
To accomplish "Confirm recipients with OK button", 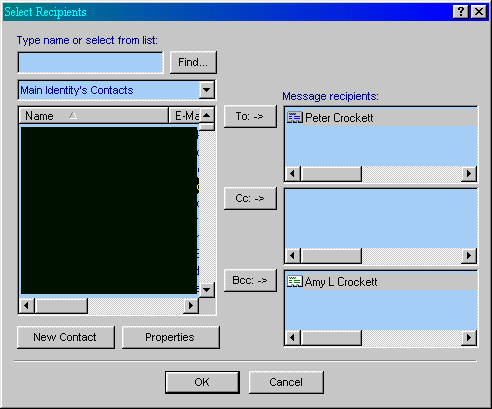I will [x=202, y=382].
